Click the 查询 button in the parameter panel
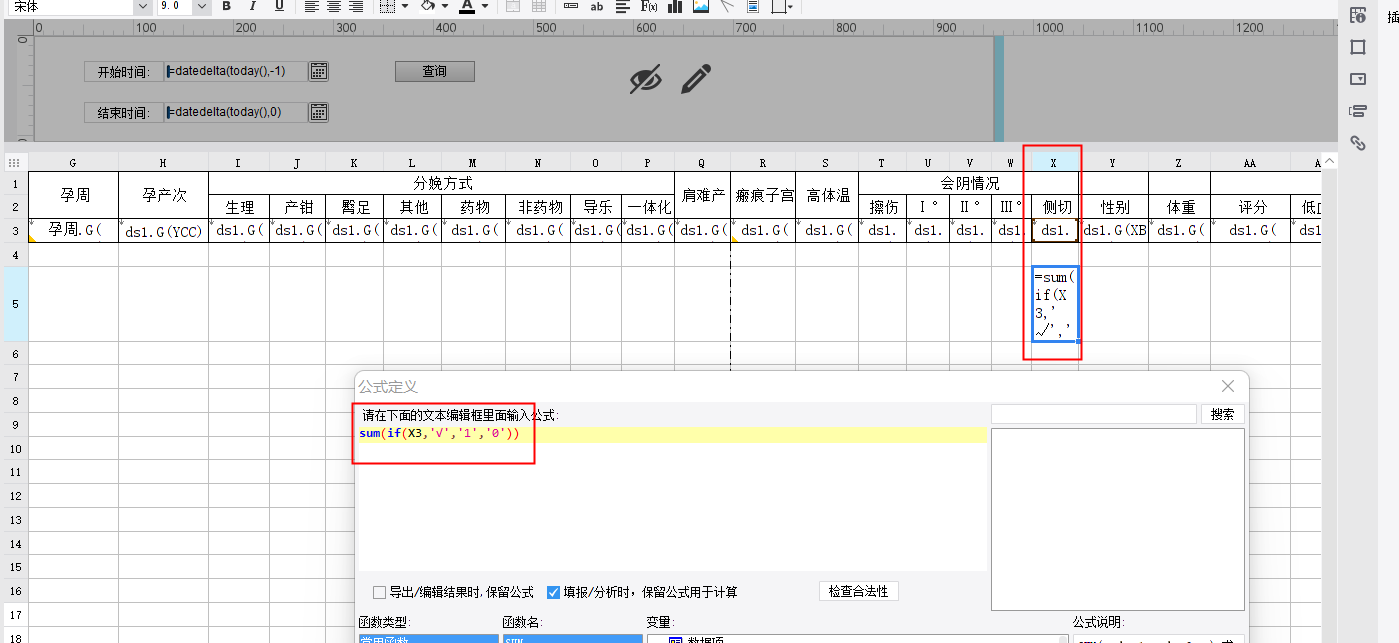1399x643 pixels. [x=434, y=71]
